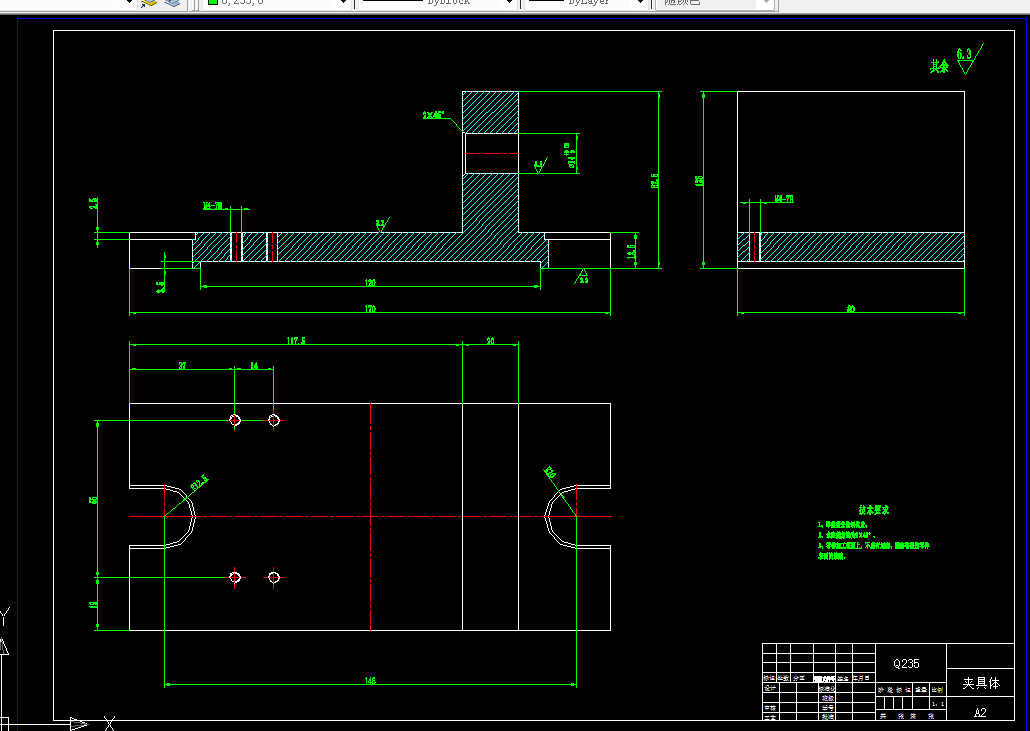Select the 37 dimension text in plan view
This screenshot has width=1030, height=731.
point(182,366)
